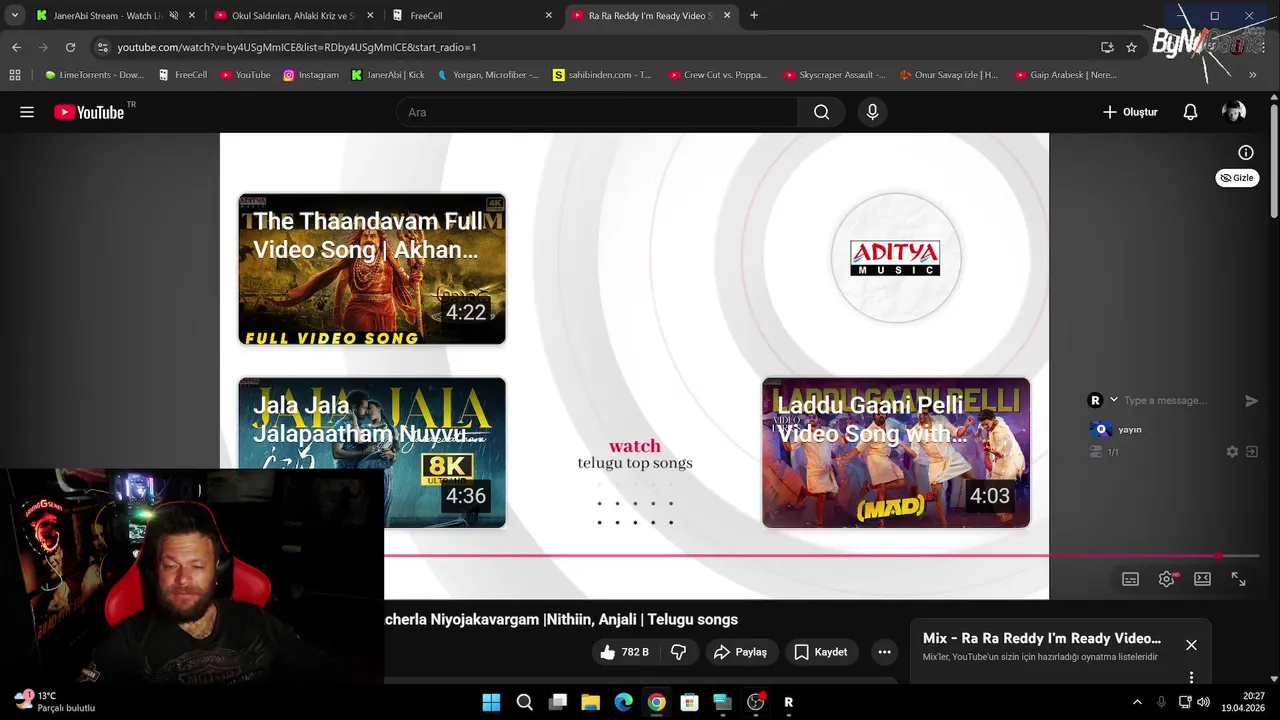The height and width of the screenshot is (720, 1280).
Task: Click the watch telugu top songs link
Action: click(635, 454)
